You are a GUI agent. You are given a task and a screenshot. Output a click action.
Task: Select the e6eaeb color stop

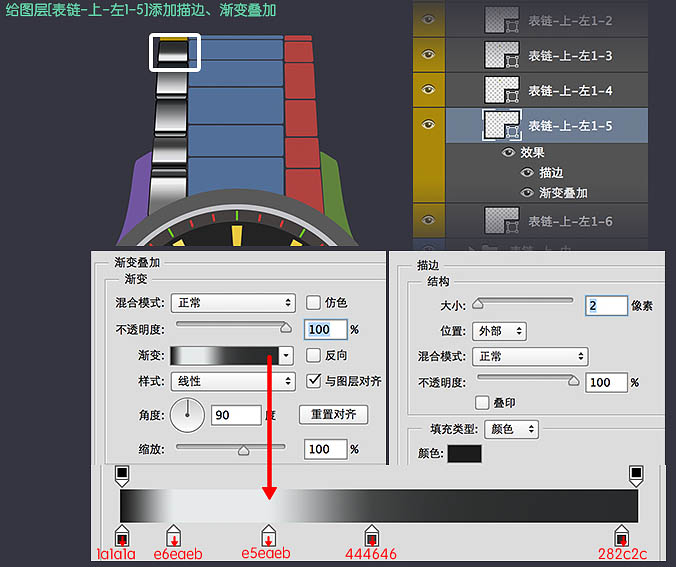173,536
